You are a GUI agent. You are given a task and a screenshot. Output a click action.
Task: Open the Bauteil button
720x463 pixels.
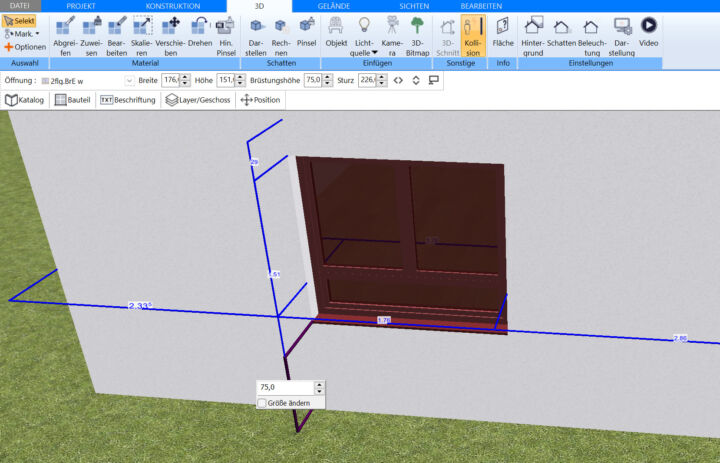(73, 100)
